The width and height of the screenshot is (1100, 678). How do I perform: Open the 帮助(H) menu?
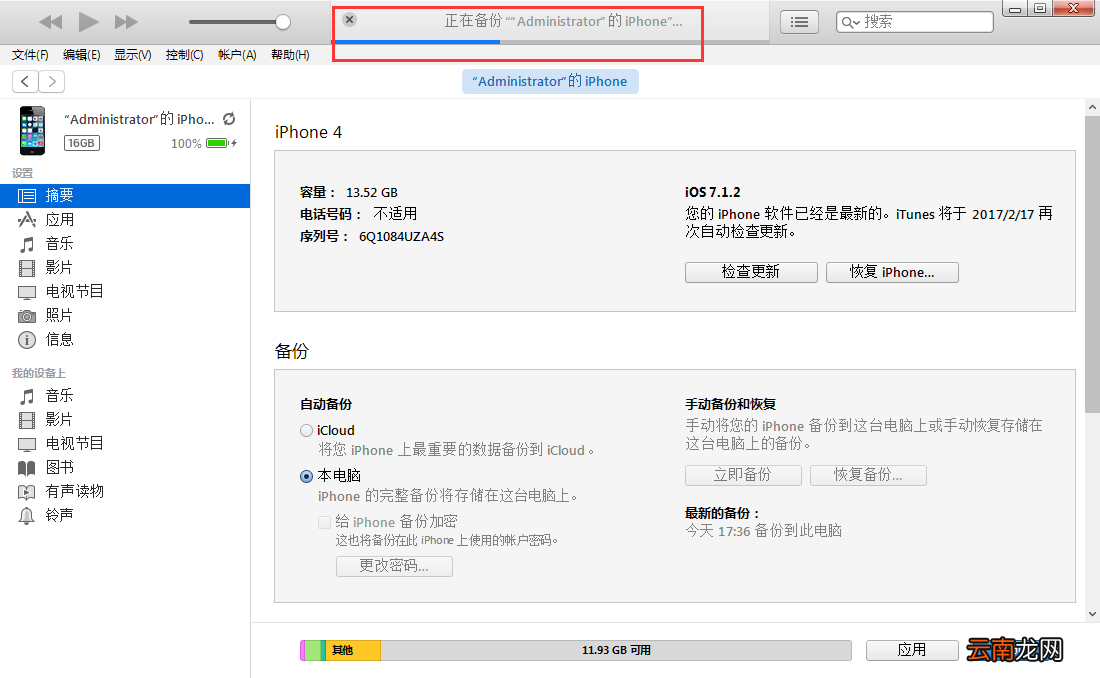[290, 55]
